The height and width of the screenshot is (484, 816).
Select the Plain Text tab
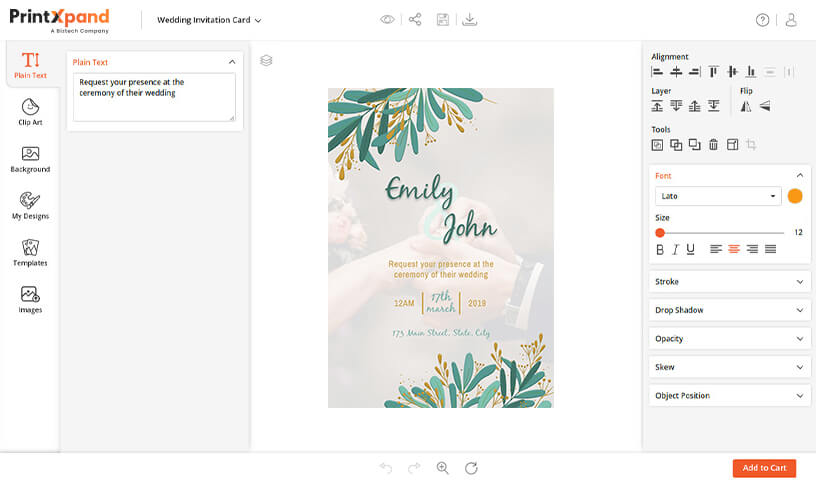pyautogui.click(x=30, y=65)
